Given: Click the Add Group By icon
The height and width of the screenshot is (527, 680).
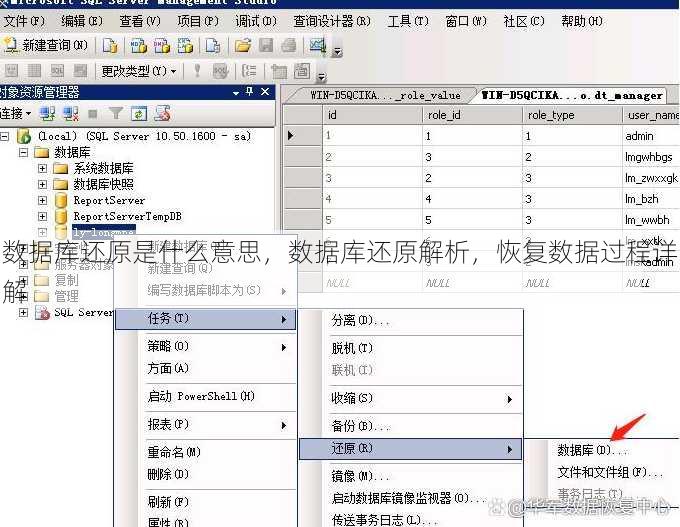Looking at the screenshot, I should [249, 70].
